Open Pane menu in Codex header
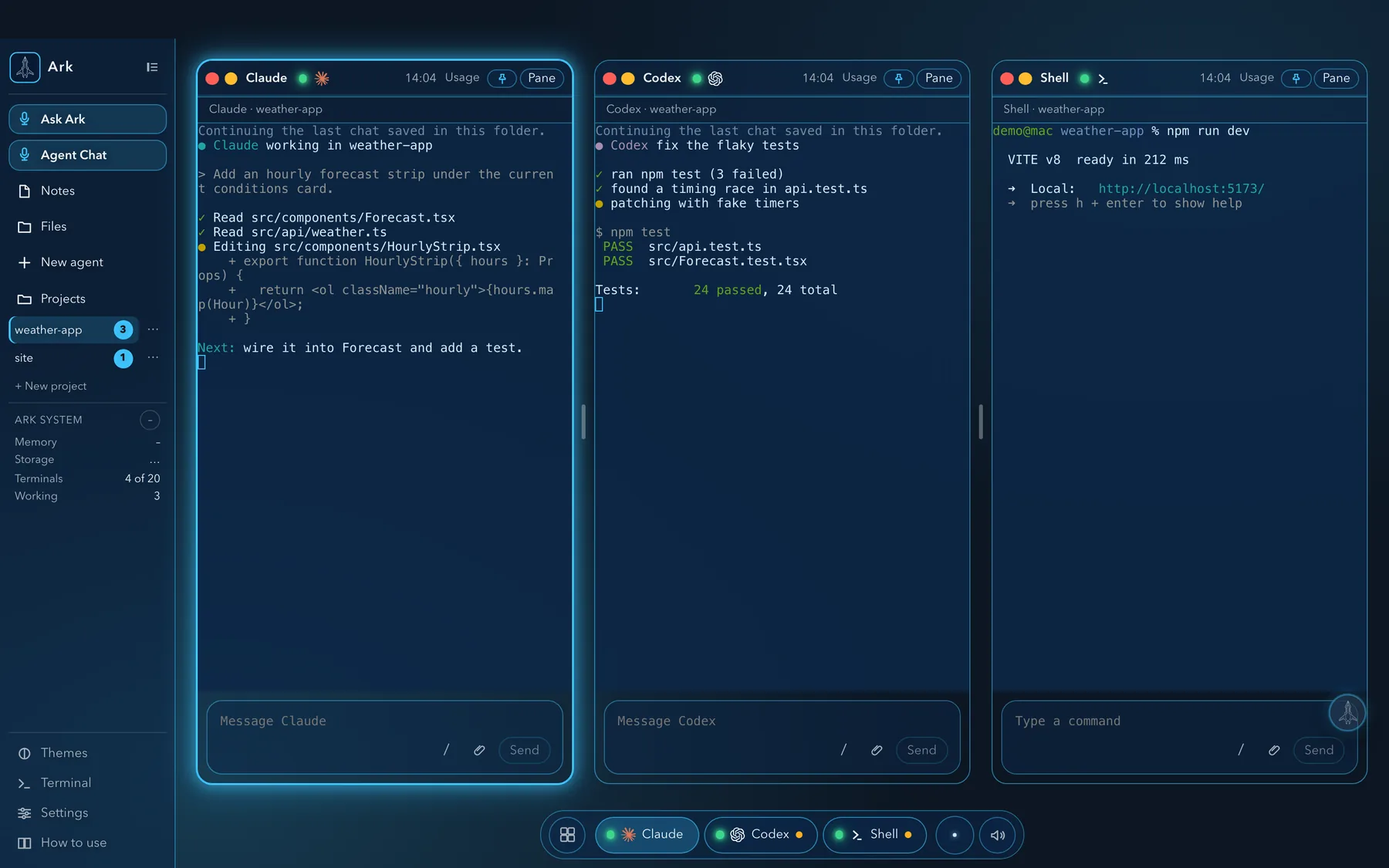 (939, 78)
